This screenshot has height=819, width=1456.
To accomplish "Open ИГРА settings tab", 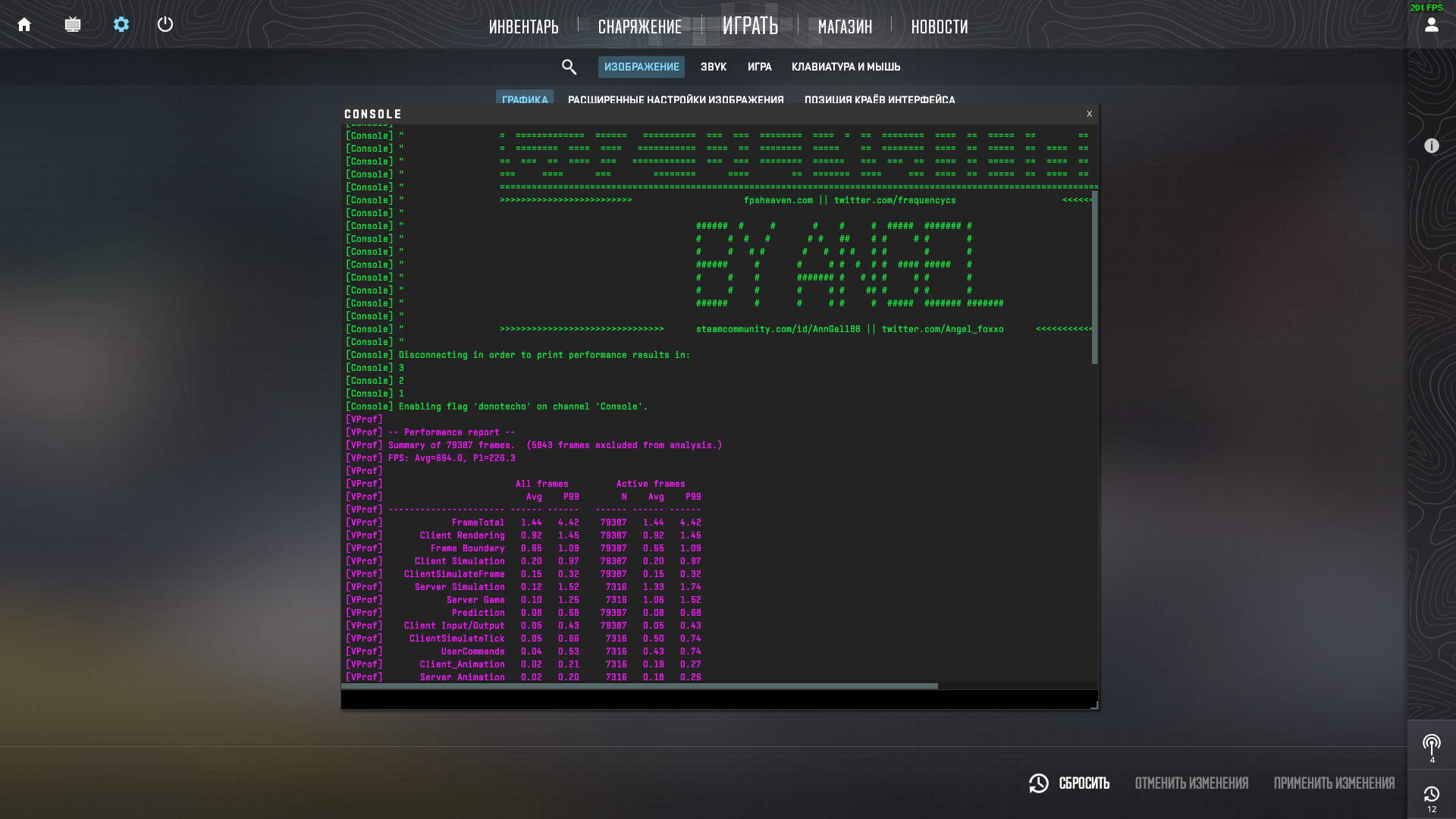I will (759, 67).
